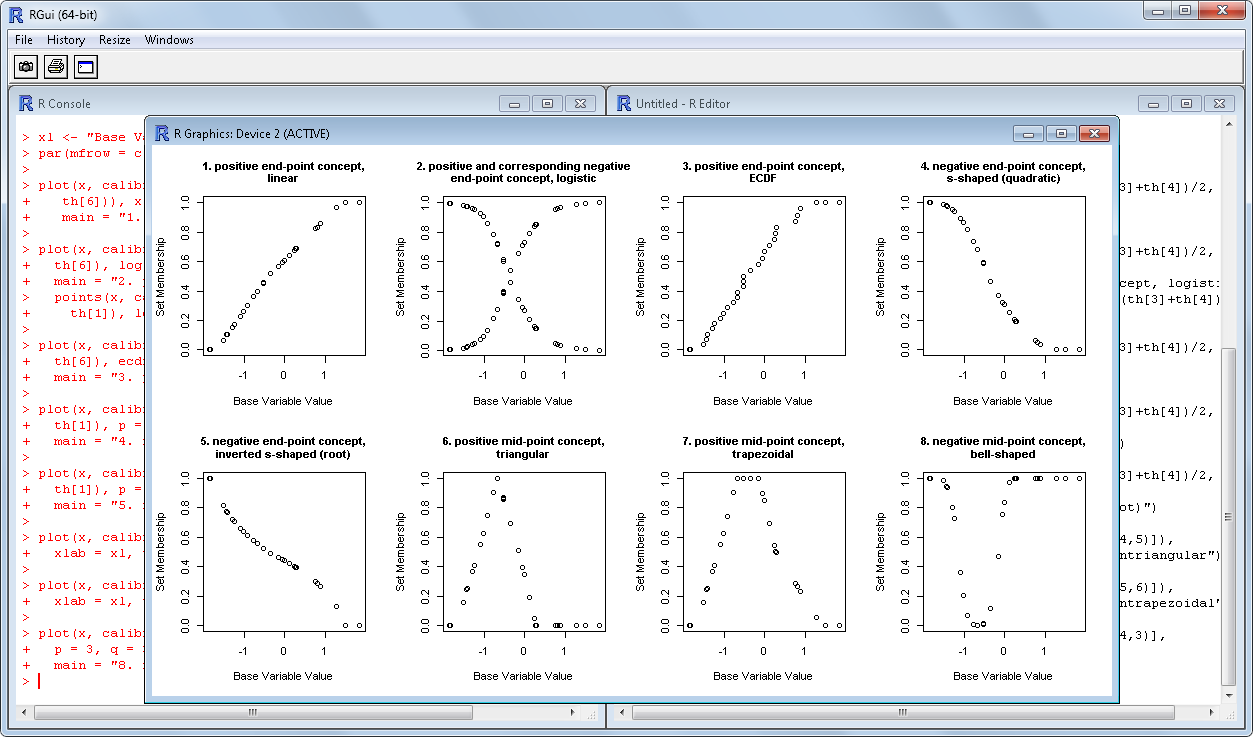Click the R logo in RGui title bar
Viewport: 1253px width, 737px height.
(x=16, y=14)
